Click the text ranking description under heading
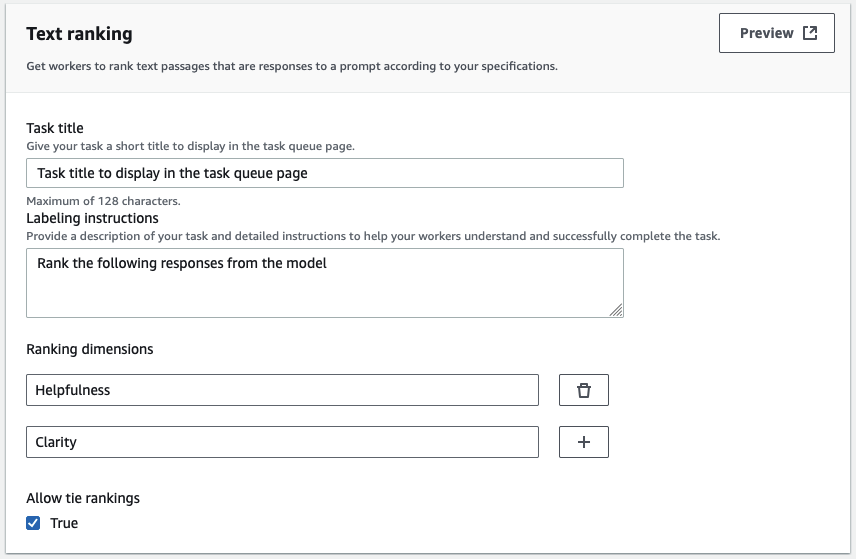 coord(292,67)
